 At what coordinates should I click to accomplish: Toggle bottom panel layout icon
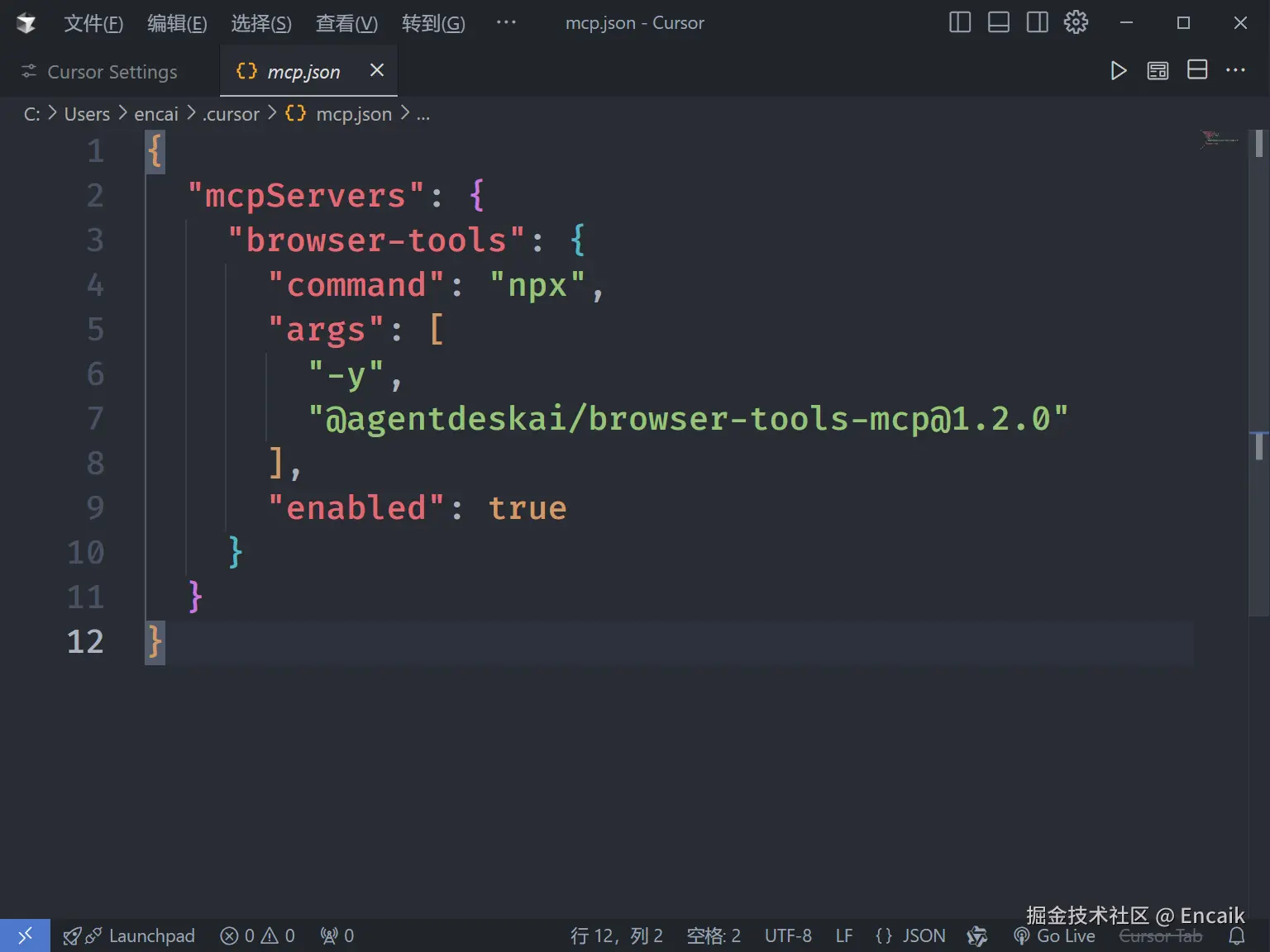pyautogui.click(x=999, y=22)
